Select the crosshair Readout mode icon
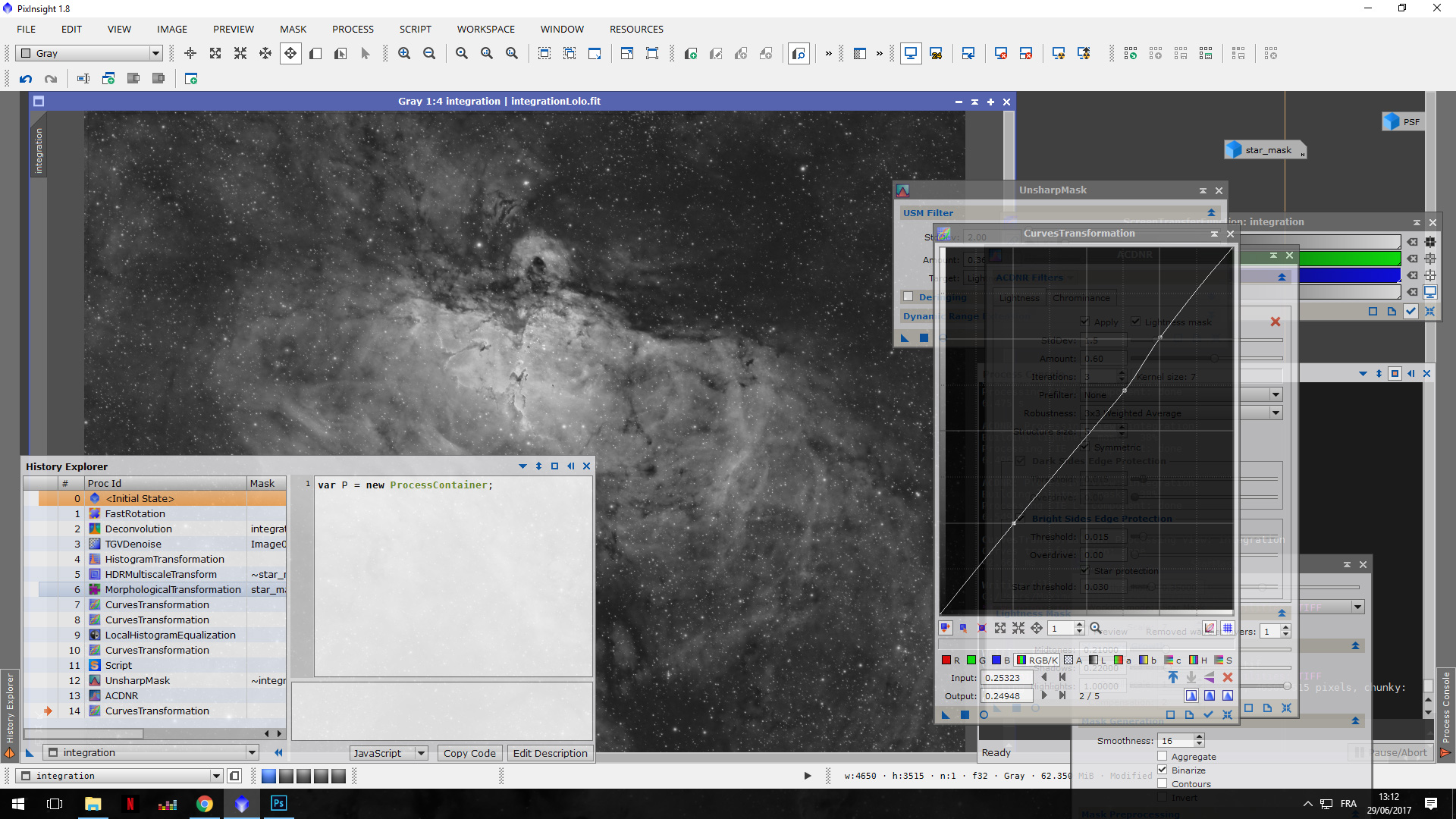The image size is (1456, 819). (190, 53)
